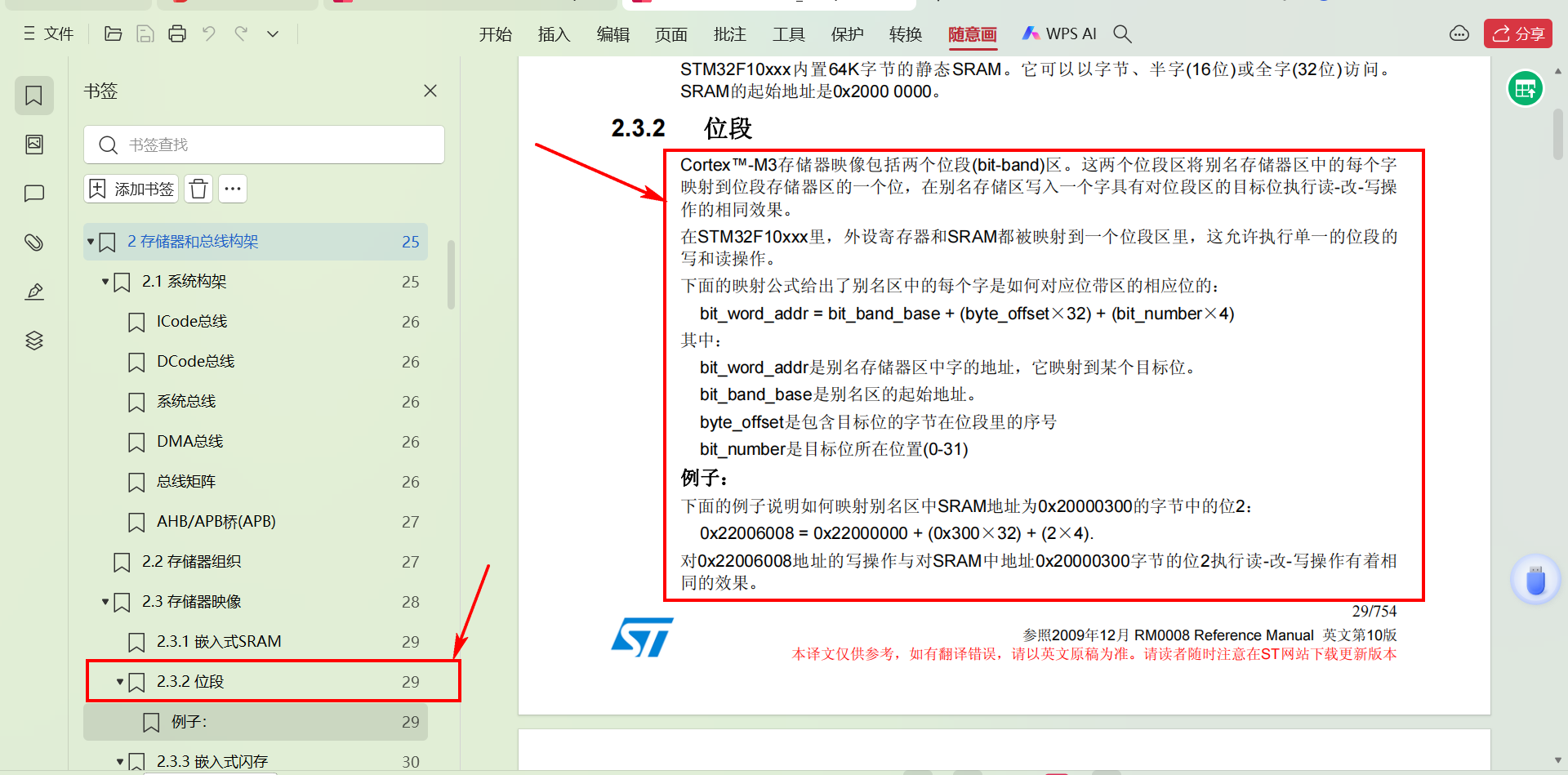Open the print document icon
This screenshot has width=1568, height=775.
pyautogui.click(x=177, y=33)
